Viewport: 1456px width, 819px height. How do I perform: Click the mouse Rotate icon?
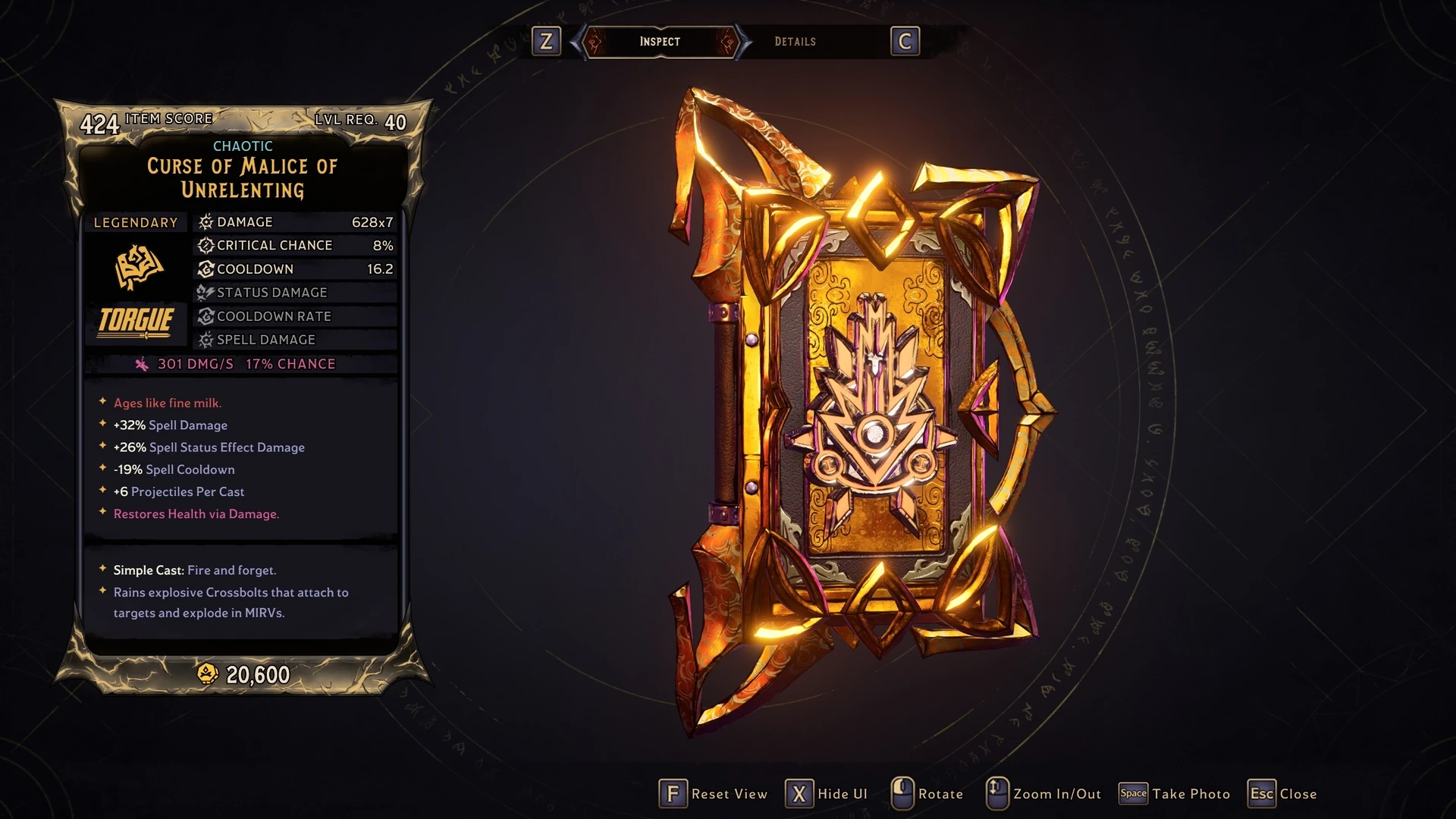point(902,793)
